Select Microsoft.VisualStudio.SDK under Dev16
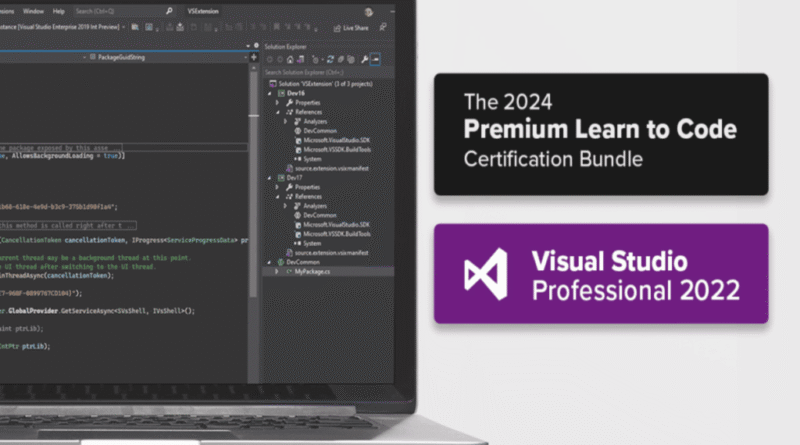The height and width of the screenshot is (445, 800). tap(336, 140)
